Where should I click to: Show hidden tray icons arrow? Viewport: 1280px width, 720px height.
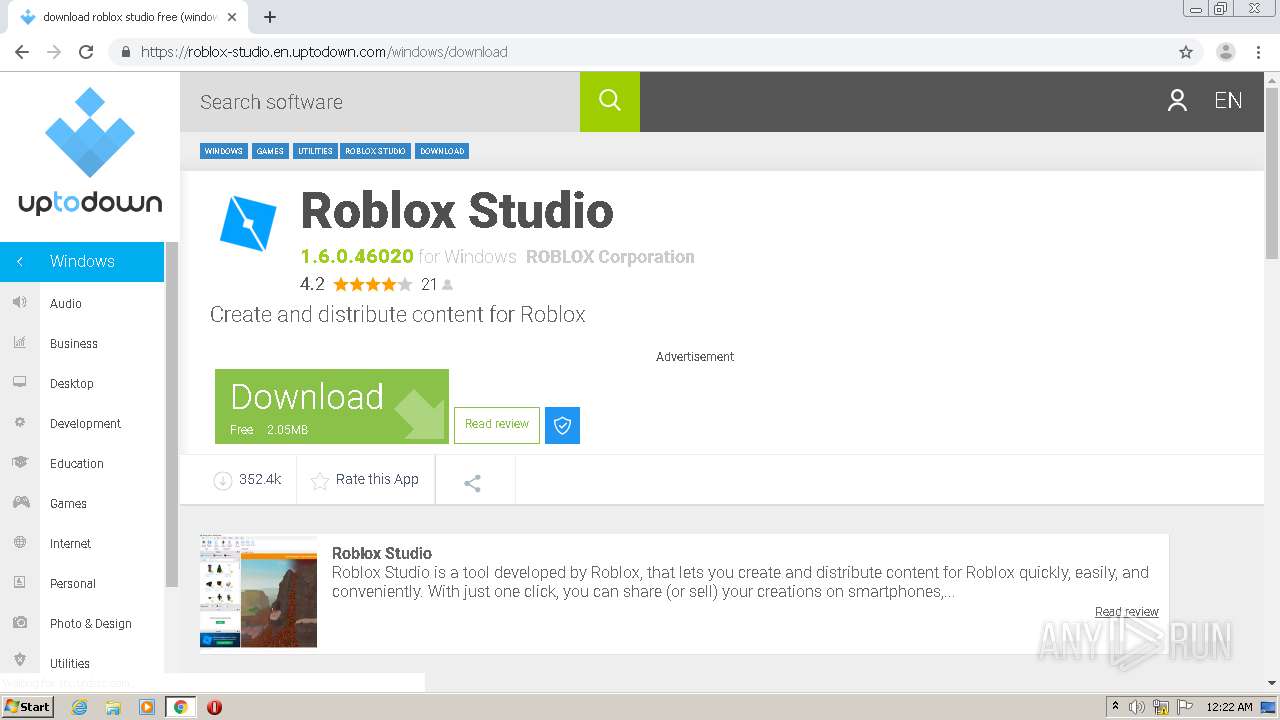point(1115,707)
